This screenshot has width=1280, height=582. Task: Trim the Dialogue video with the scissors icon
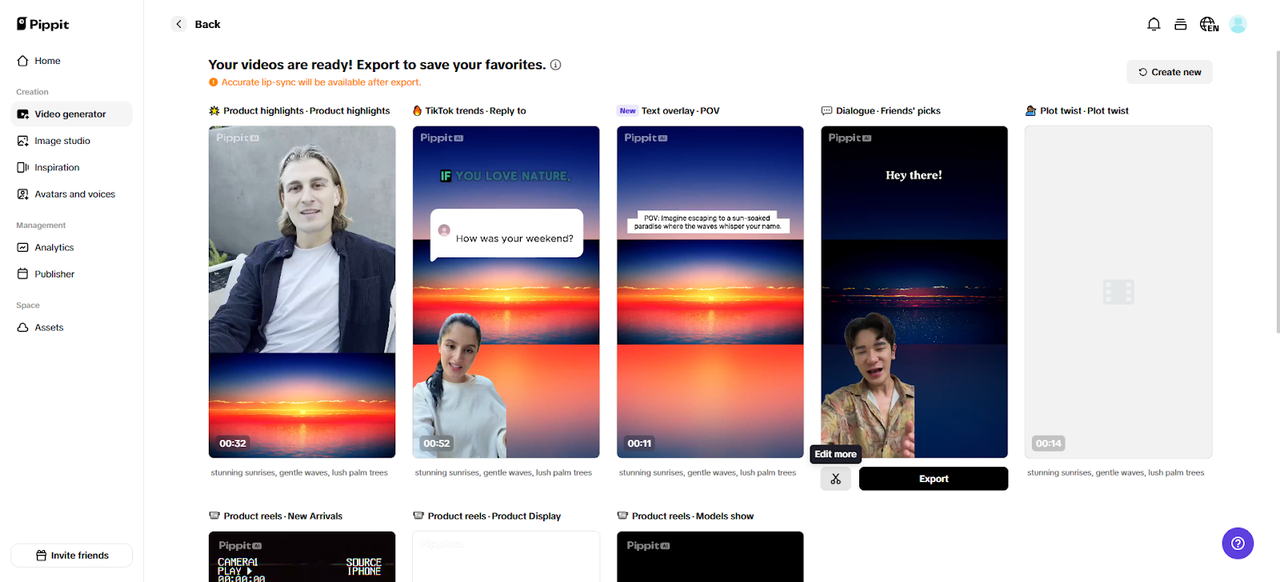point(835,478)
